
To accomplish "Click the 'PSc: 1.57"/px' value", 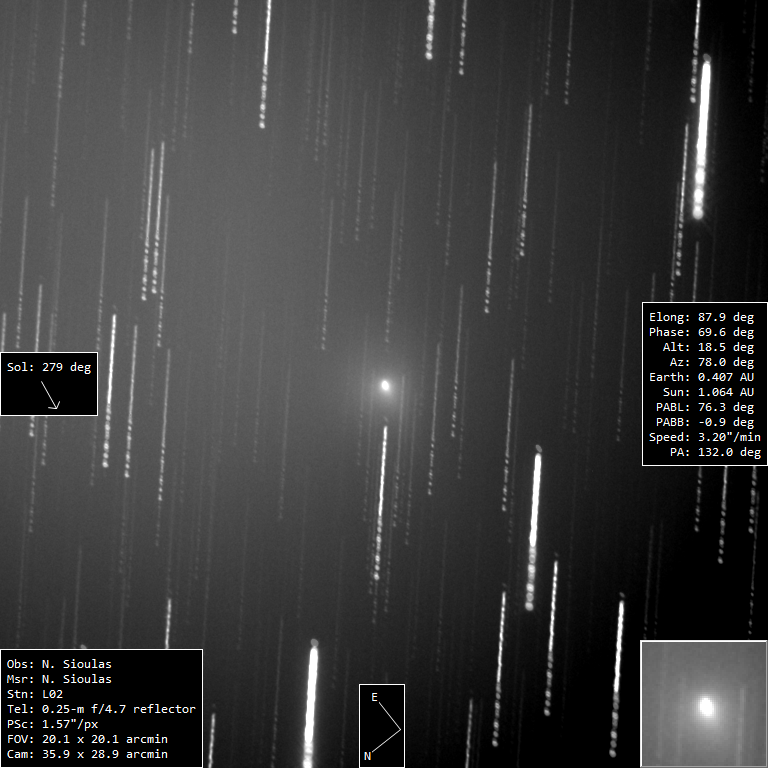I will 52,724.
